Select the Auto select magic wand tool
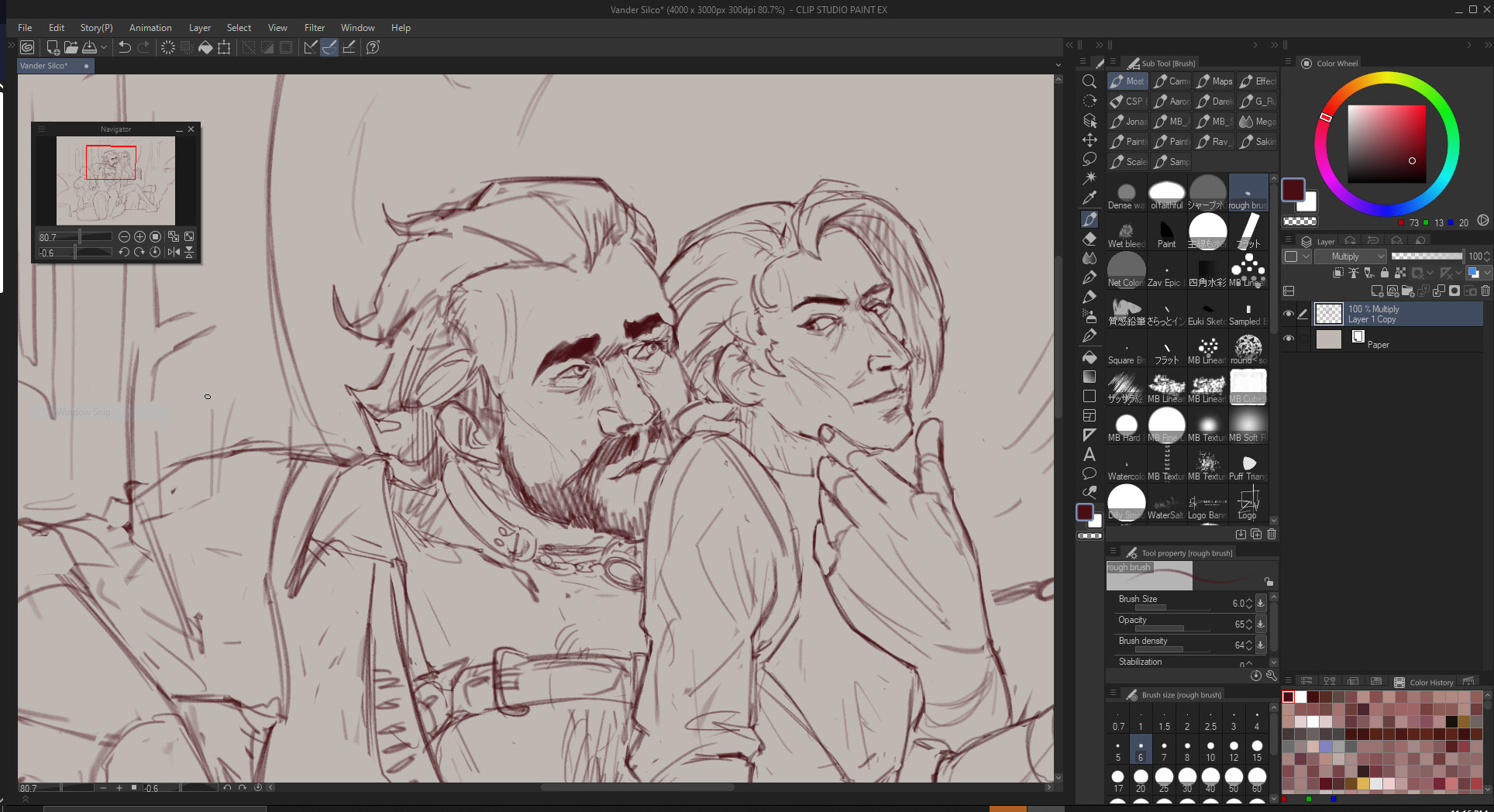1494x812 pixels. [1089, 179]
